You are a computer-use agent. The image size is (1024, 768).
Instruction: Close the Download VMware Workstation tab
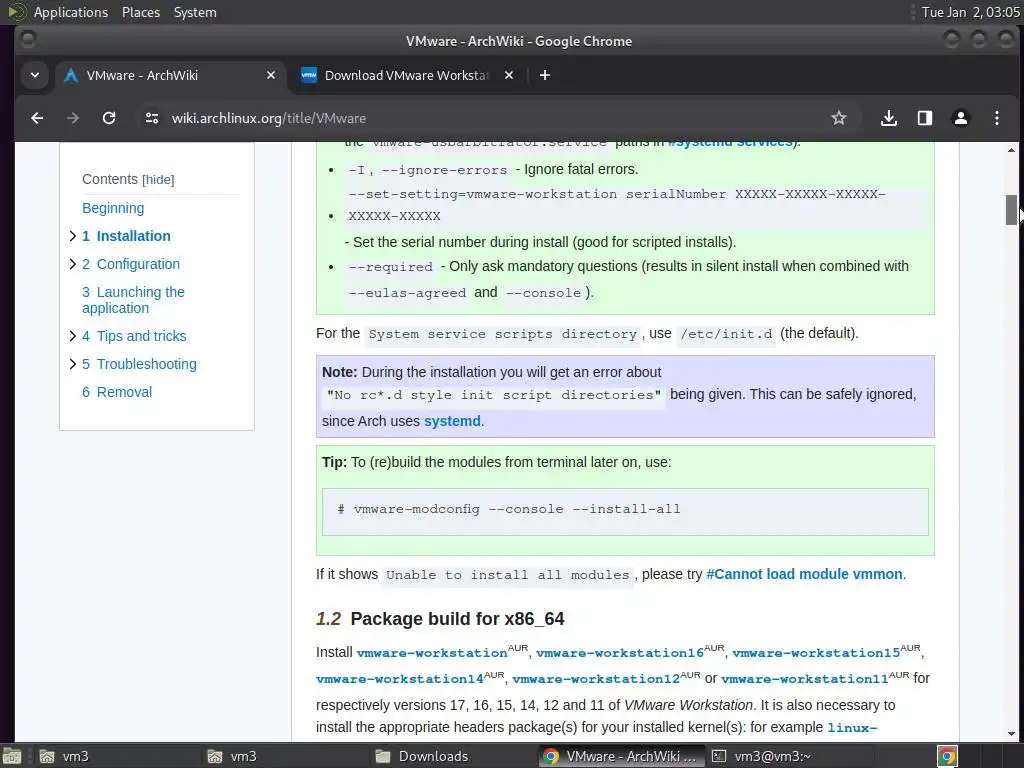click(509, 75)
